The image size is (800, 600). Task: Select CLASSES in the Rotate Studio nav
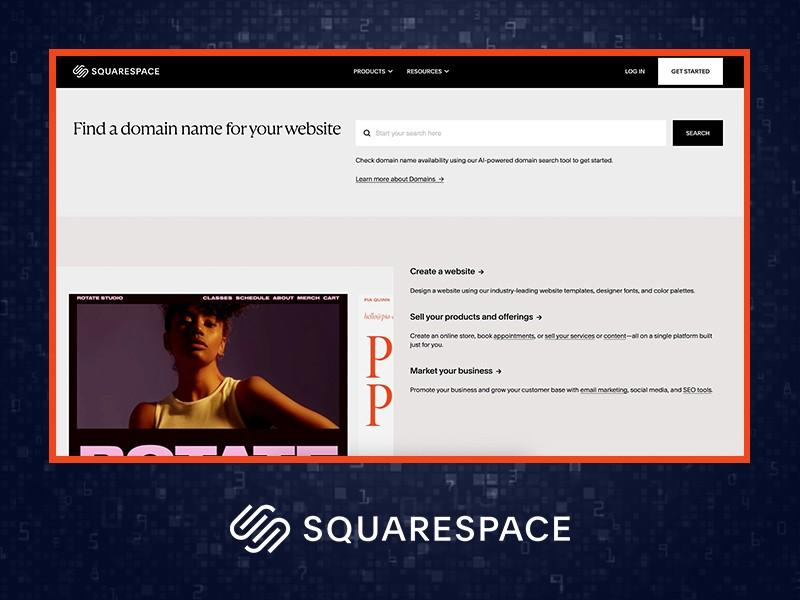click(x=218, y=297)
